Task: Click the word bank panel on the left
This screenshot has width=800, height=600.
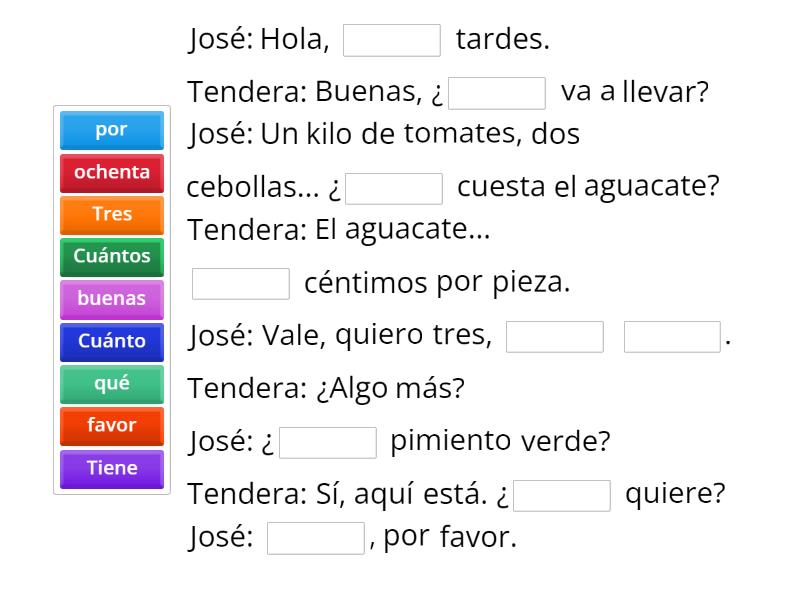Action: (111, 298)
